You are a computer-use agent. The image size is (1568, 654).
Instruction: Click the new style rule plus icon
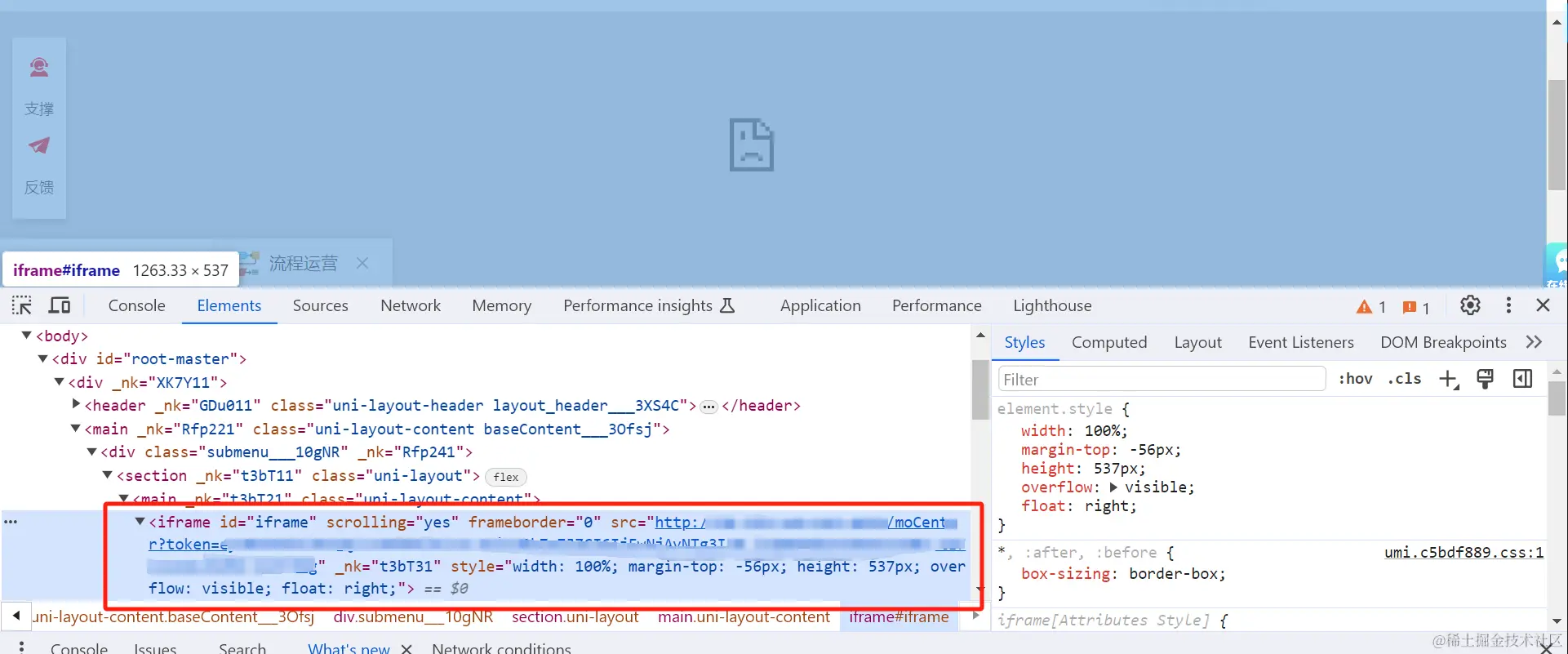1449,379
